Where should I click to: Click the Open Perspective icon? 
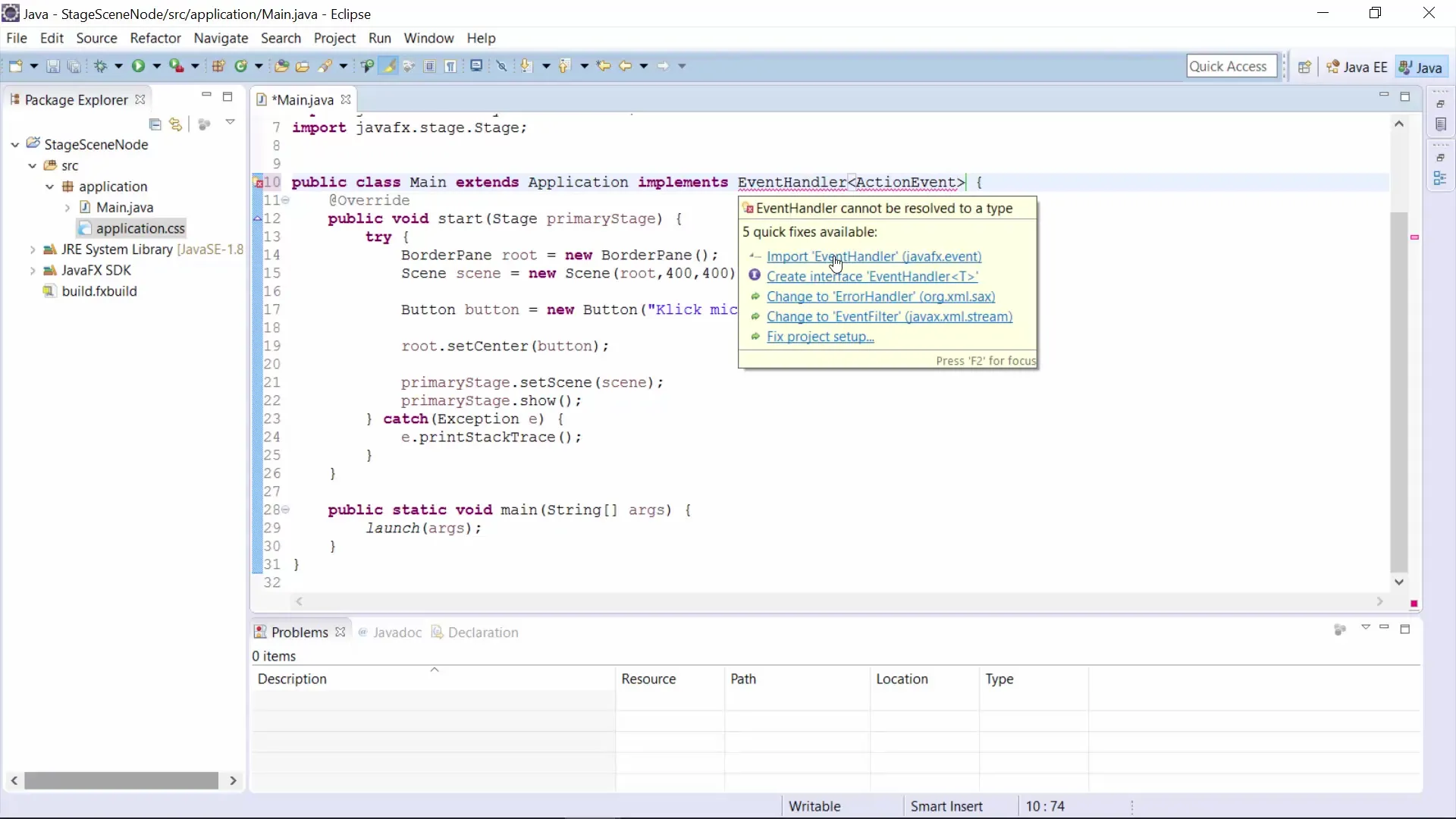tap(1304, 67)
